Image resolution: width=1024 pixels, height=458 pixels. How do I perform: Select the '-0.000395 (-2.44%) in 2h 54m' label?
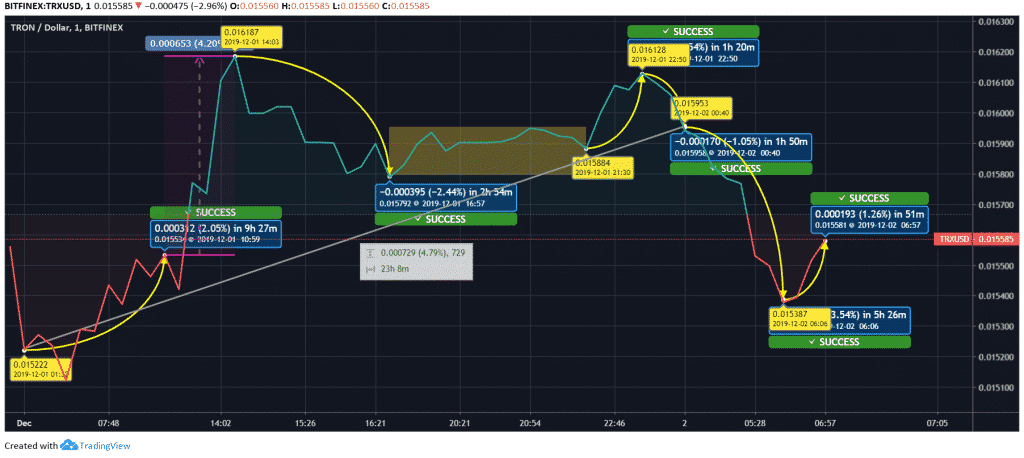pyautogui.click(x=446, y=198)
